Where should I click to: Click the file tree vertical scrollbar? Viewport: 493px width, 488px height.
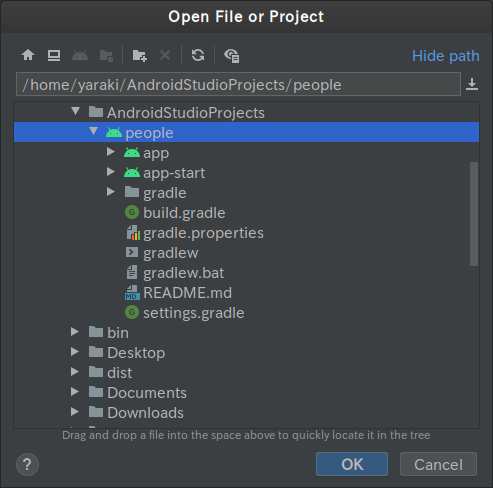pyautogui.click(x=474, y=214)
